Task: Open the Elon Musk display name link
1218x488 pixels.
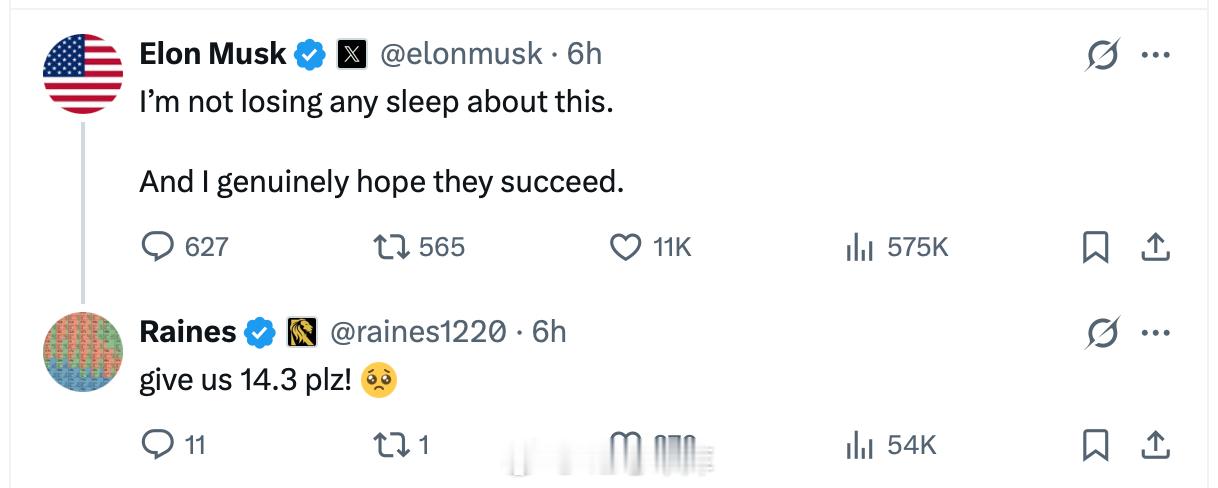Action: coord(213,53)
